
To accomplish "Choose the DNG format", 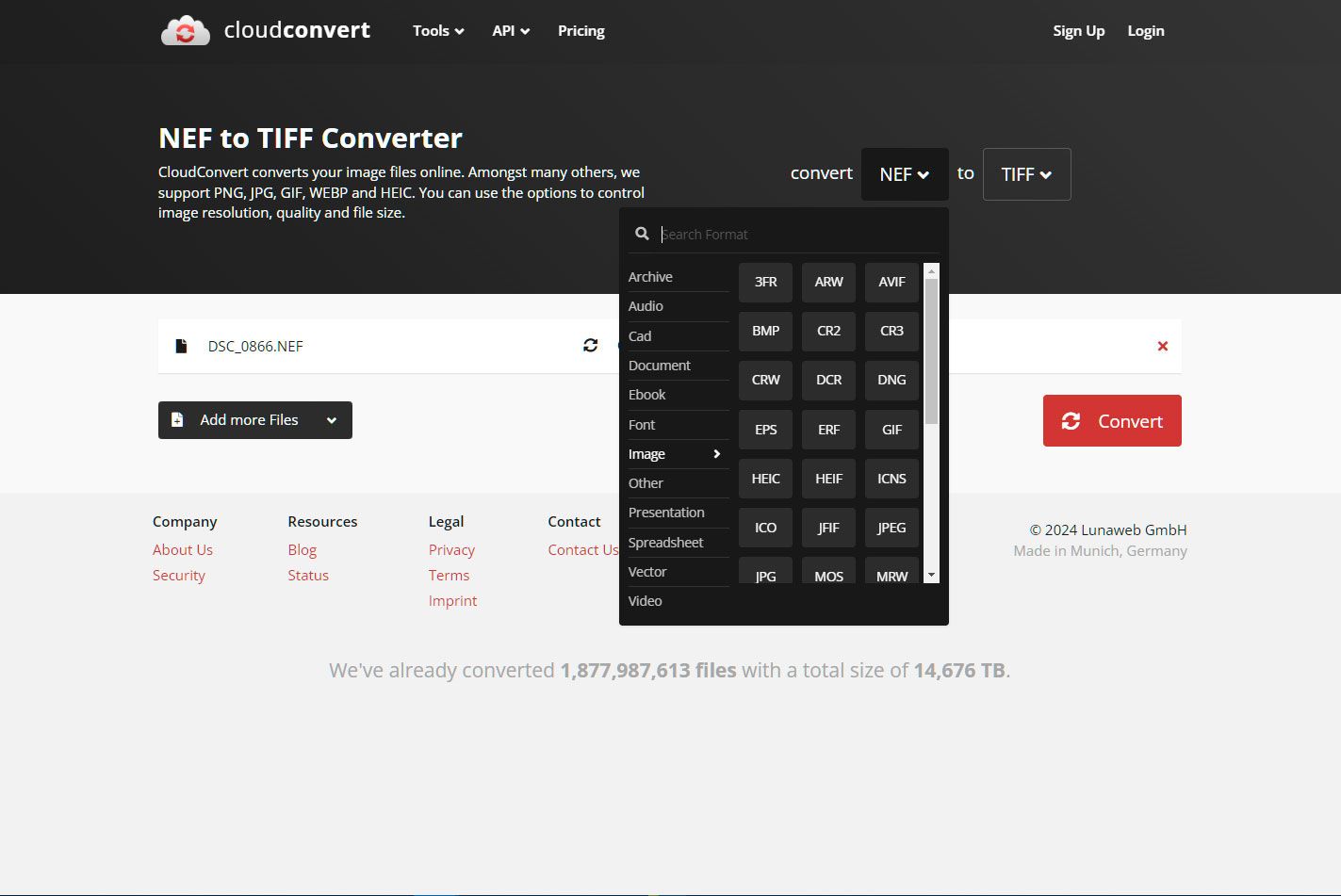I will tap(891, 380).
